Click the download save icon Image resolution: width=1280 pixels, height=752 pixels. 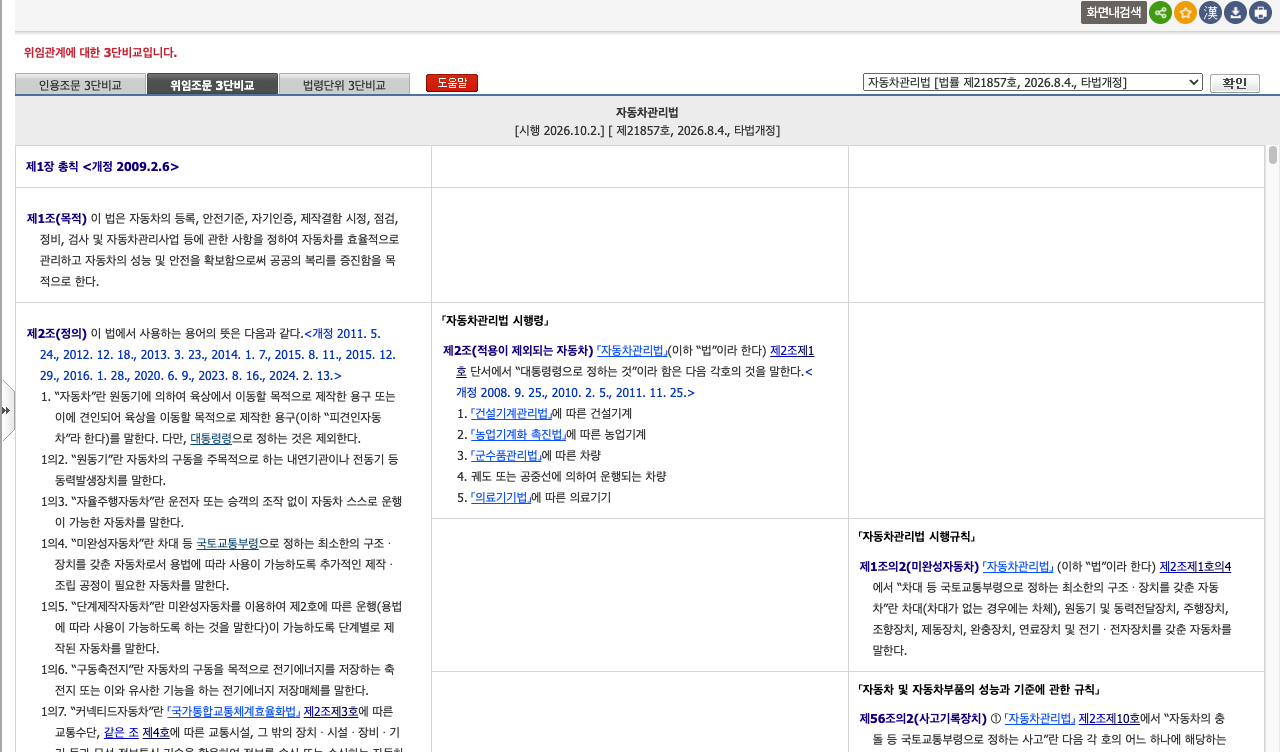pos(1235,13)
